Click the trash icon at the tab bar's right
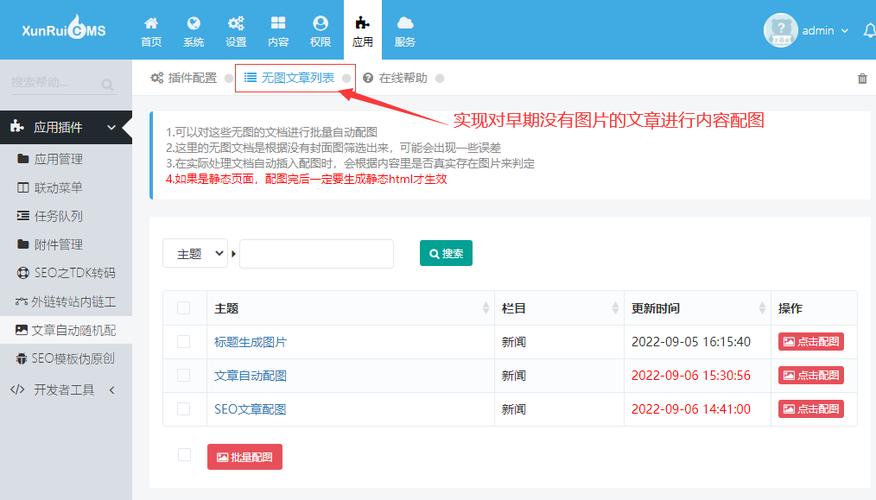 click(862, 79)
